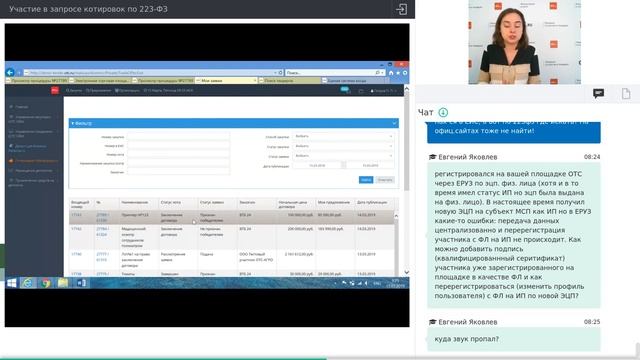Click the browser favorites star icon

click(398, 73)
